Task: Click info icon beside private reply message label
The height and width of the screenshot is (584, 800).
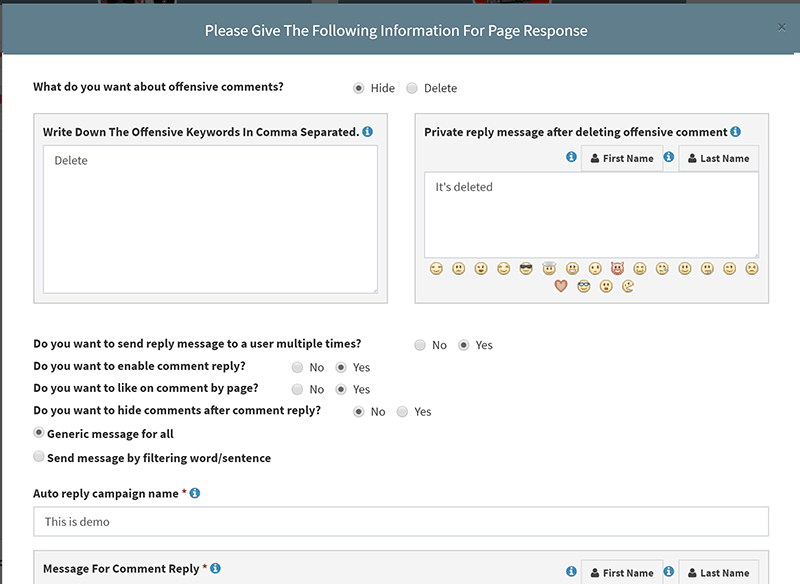Action: (735, 132)
